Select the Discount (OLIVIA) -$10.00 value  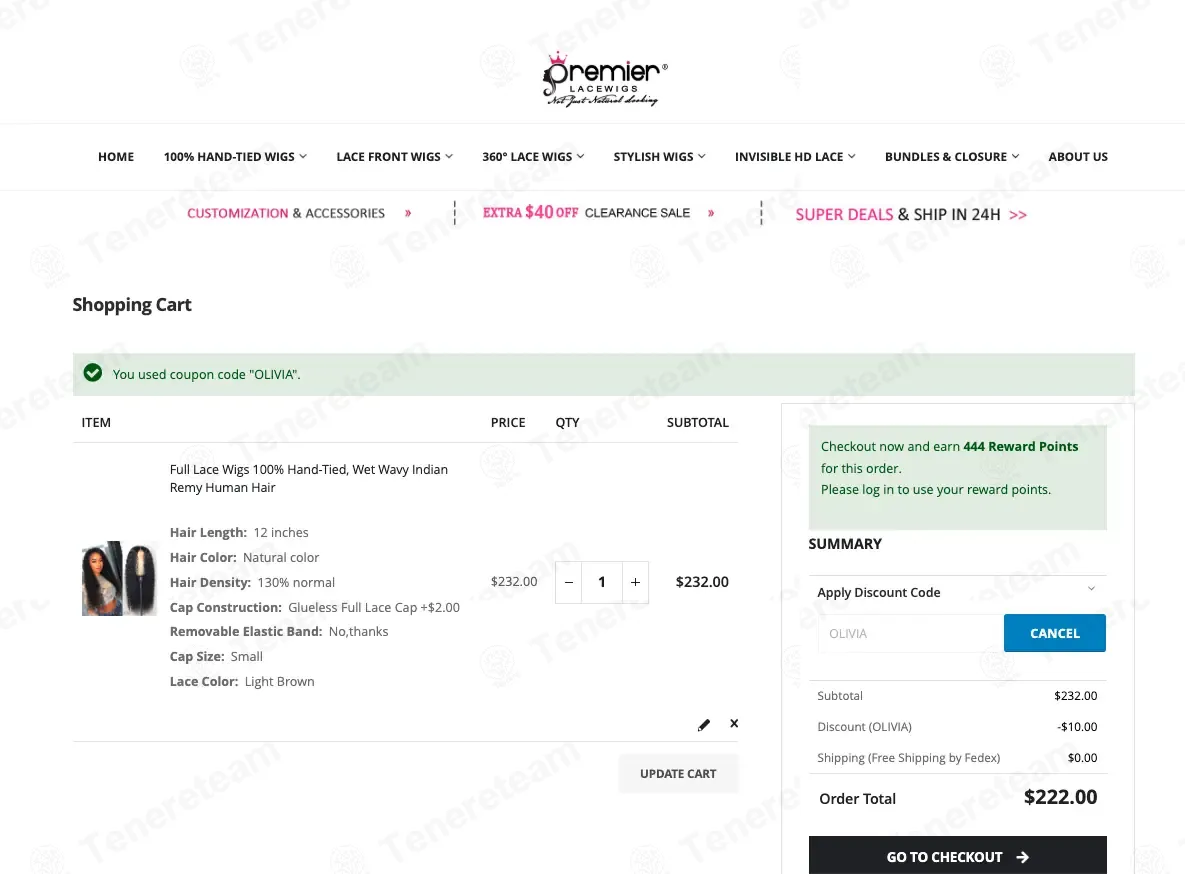(x=1077, y=727)
